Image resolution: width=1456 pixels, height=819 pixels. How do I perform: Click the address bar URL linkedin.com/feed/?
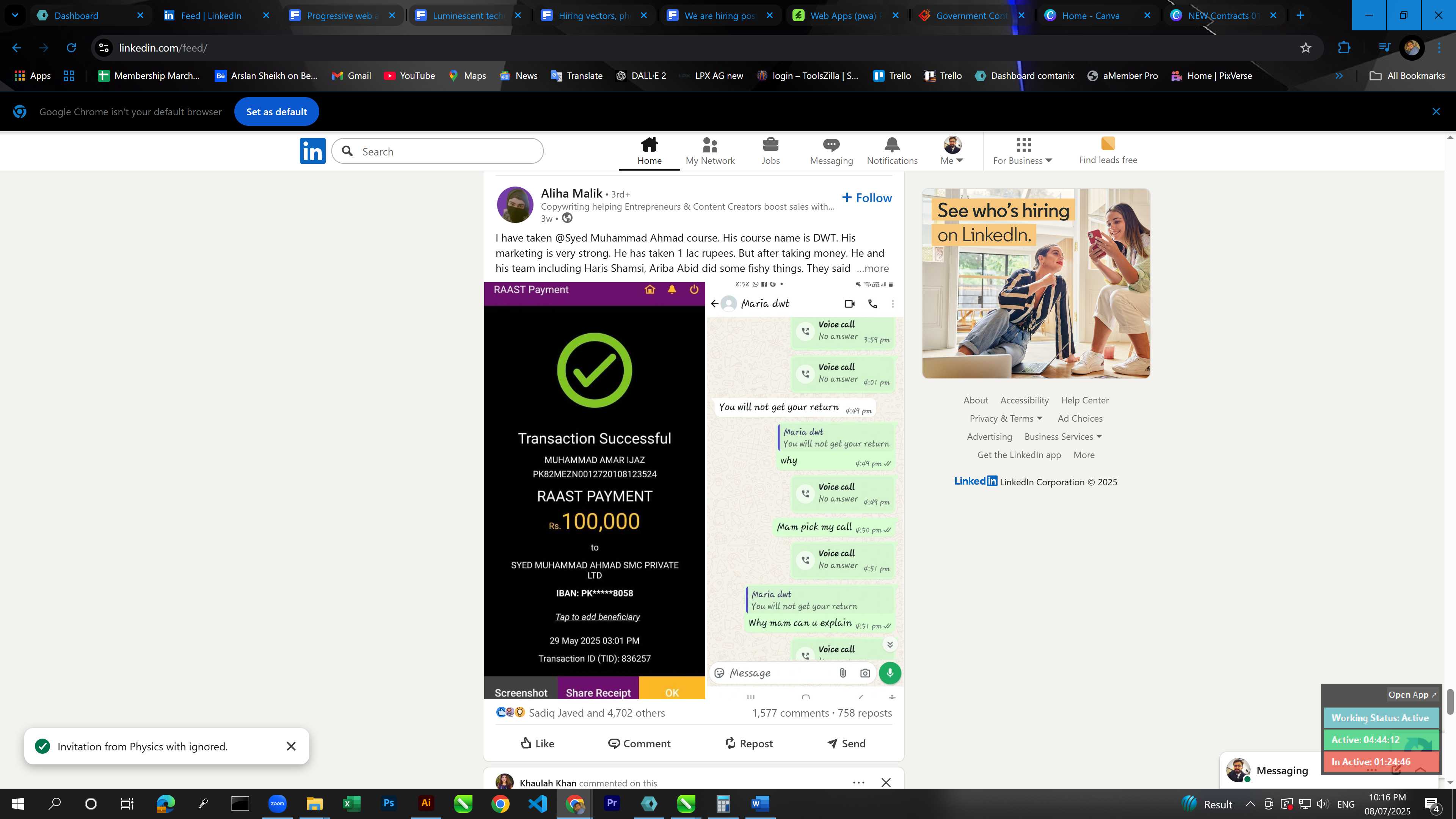point(163,48)
